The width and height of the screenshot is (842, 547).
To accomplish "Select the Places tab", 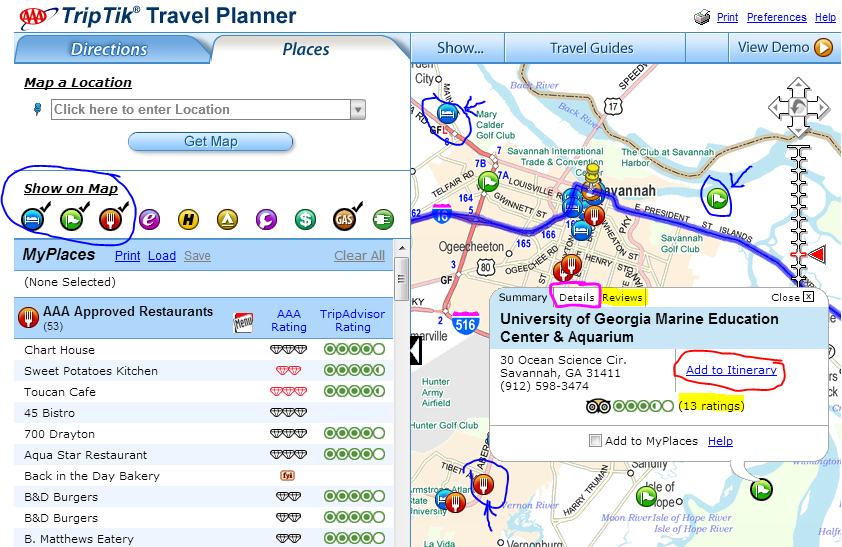I will tap(306, 49).
